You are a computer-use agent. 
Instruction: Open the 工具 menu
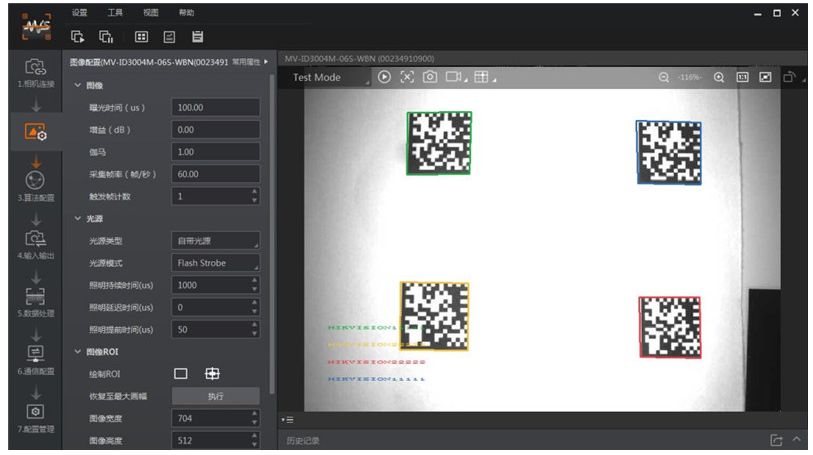[x=115, y=13]
